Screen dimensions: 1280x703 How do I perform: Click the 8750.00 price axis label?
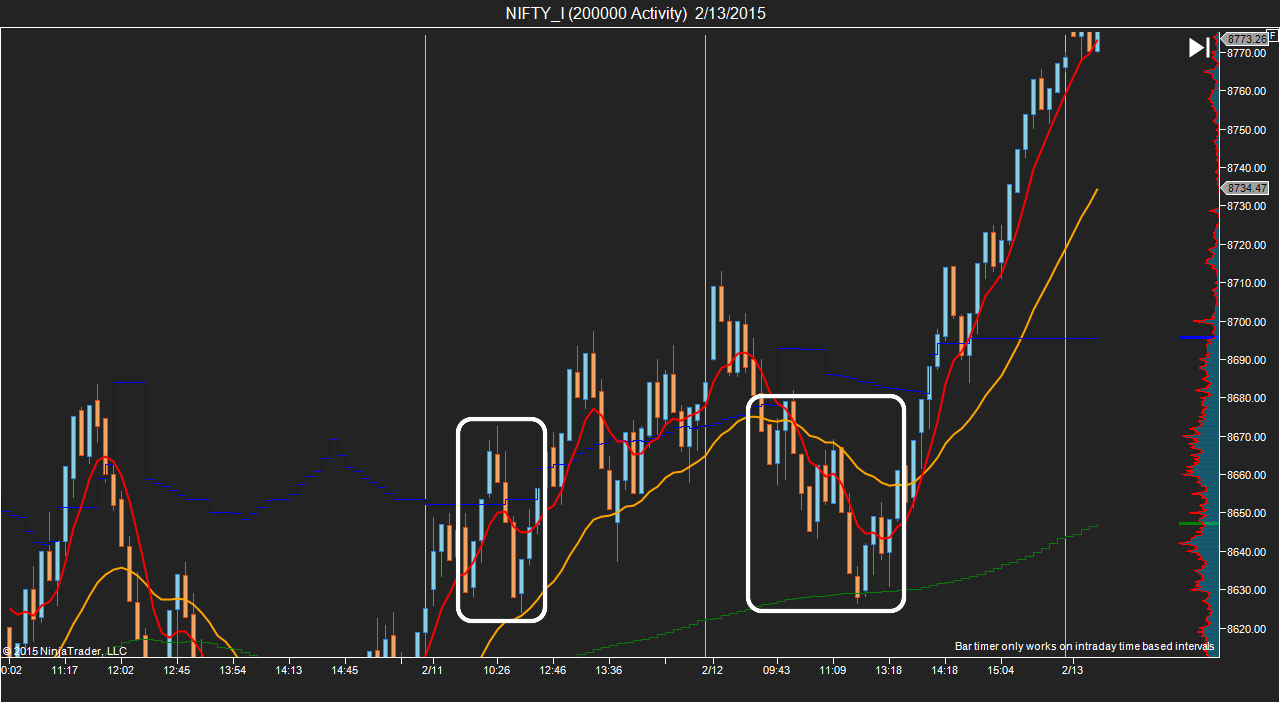(x=1246, y=130)
